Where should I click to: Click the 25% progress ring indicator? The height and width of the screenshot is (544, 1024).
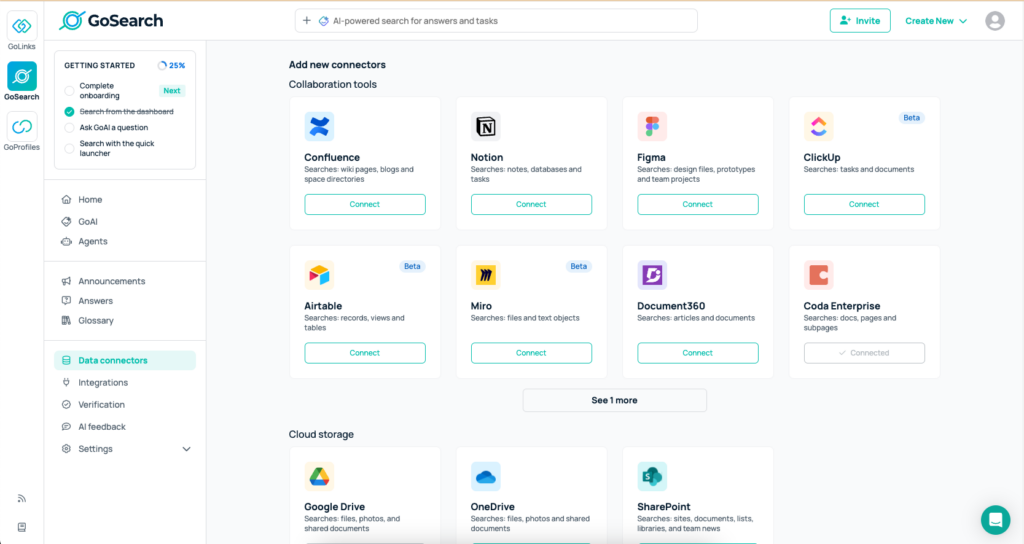click(162, 65)
